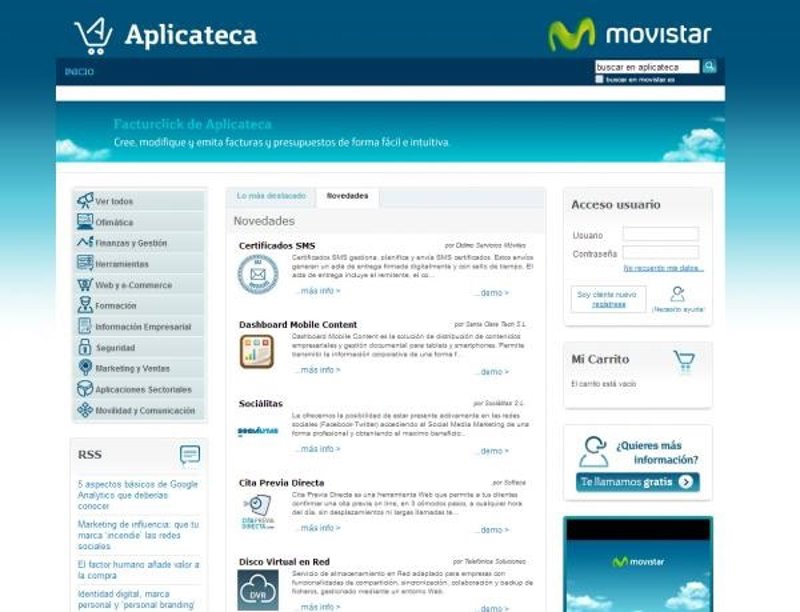Click the Disco Virtual en Red cloud icon
Screen dimensions: 800x612
(x=257, y=590)
